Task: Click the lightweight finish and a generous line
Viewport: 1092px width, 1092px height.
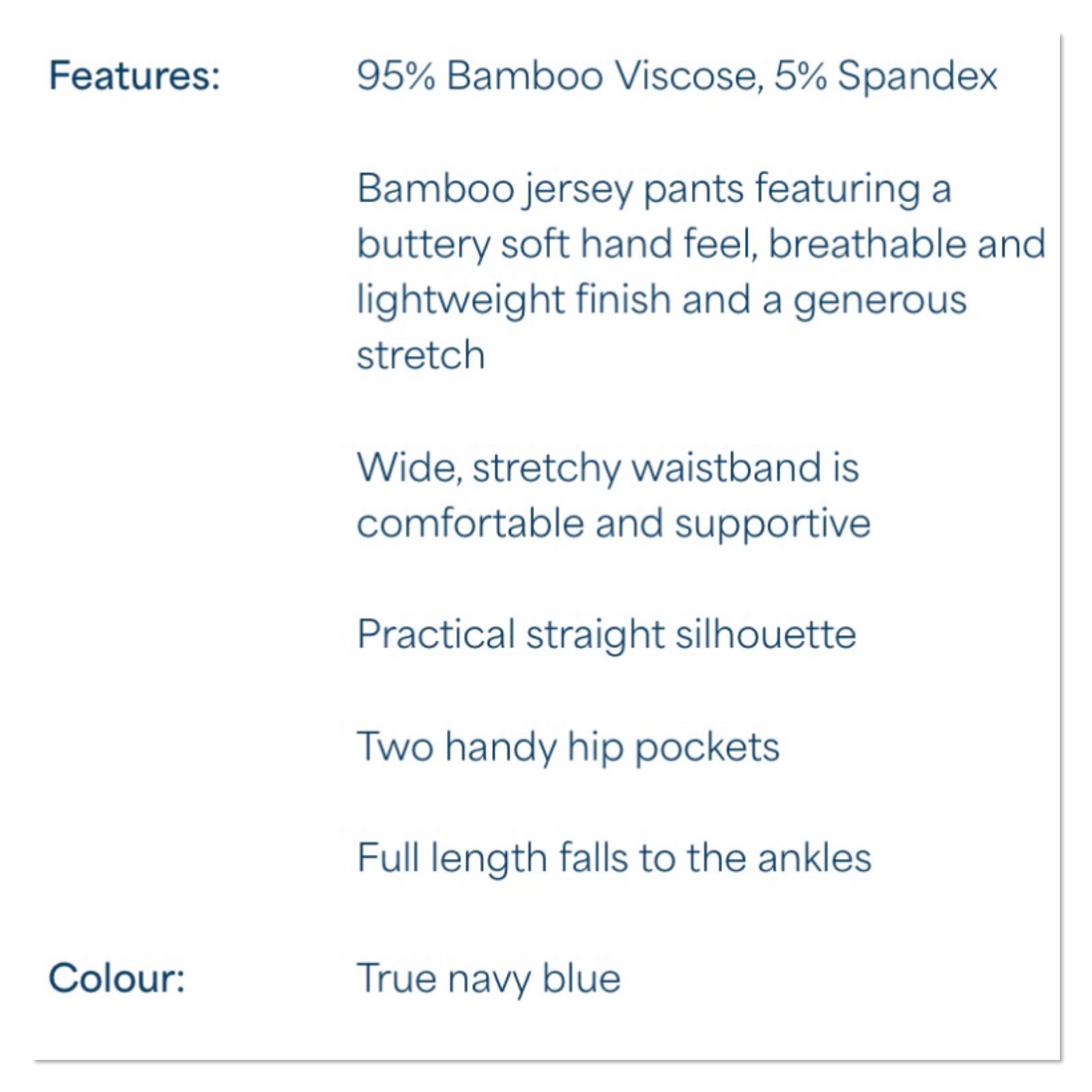Action: coord(661,301)
